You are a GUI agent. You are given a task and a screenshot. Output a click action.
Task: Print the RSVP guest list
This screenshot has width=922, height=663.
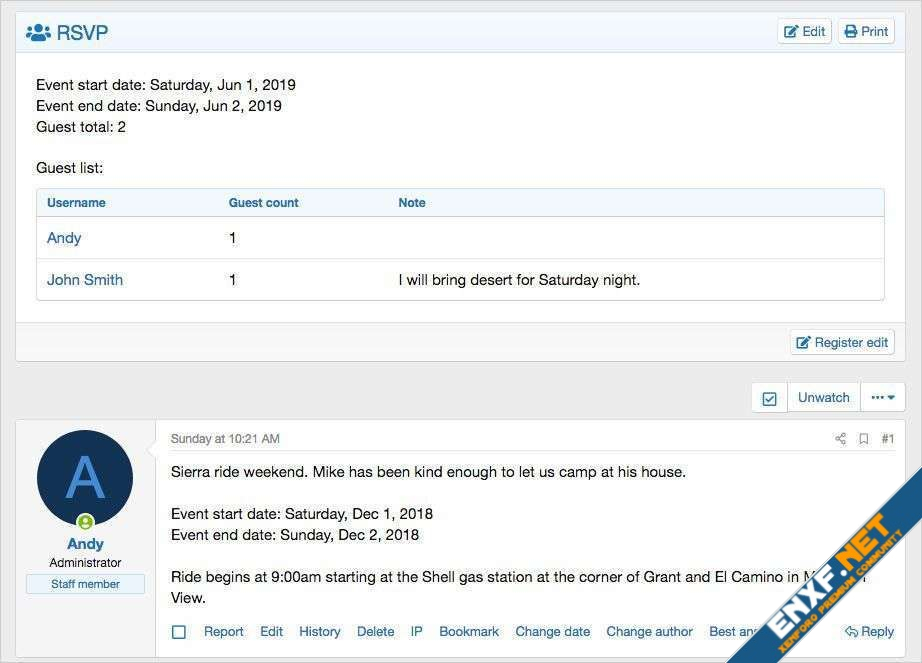point(866,32)
